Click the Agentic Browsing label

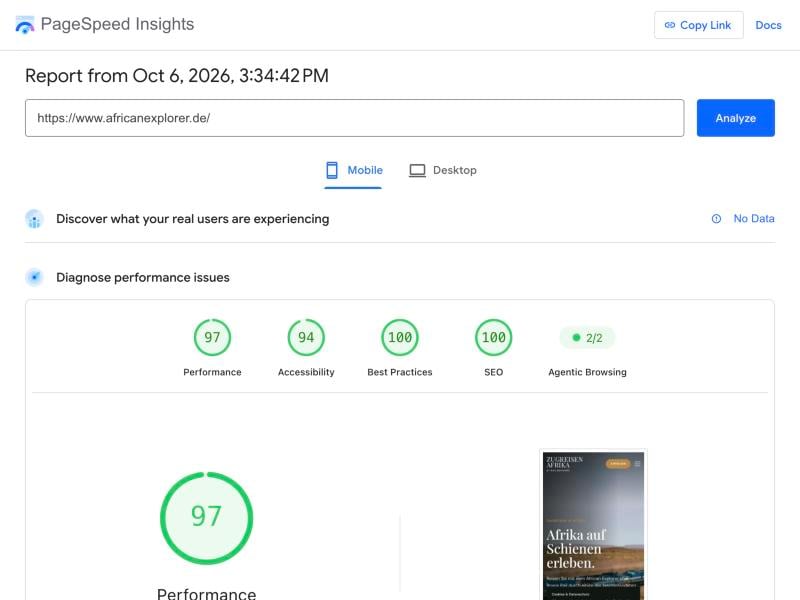point(587,372)
